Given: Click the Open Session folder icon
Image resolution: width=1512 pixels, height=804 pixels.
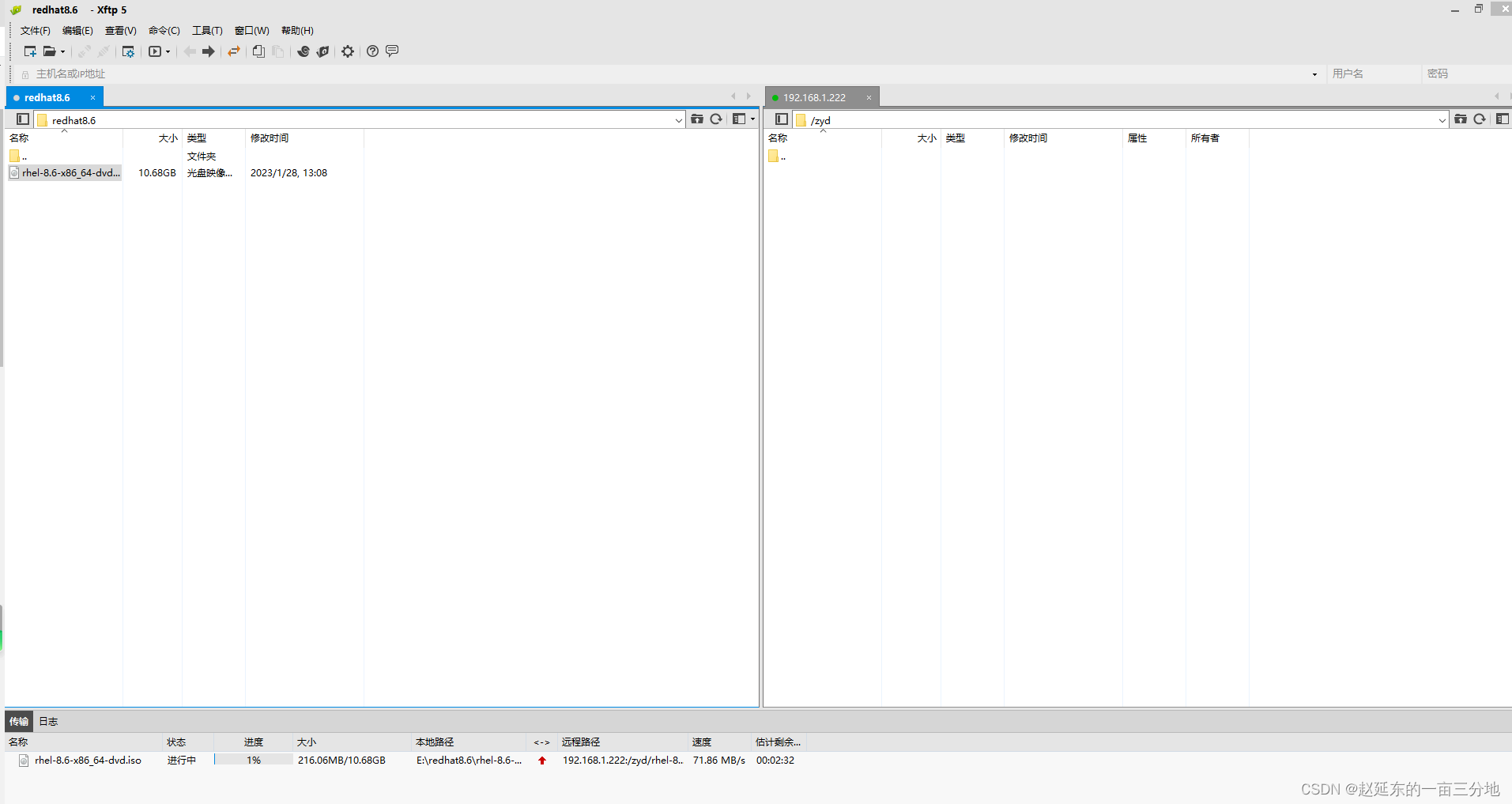Looking at the screenshot, I should point(49,51).
